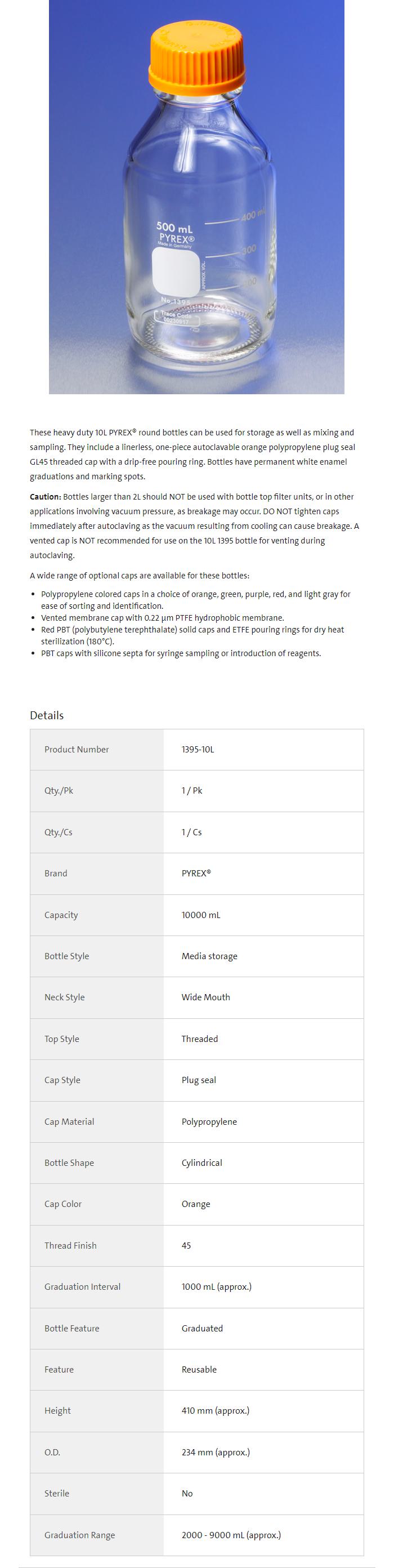
Task: Click the Thread Finish row label
Action: tap(70, 1245)
